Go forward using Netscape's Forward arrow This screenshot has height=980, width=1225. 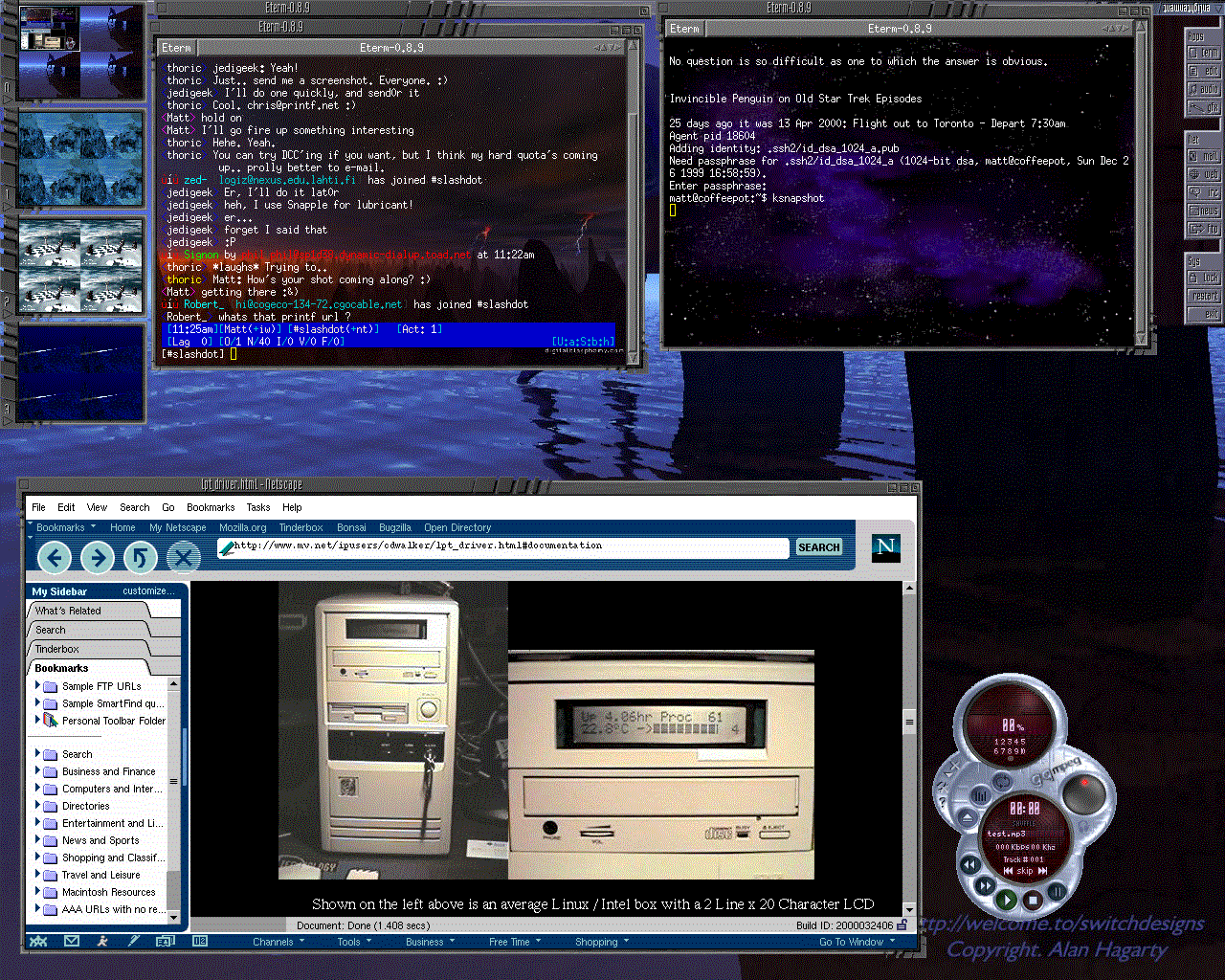pyautogui.click(x=98, y=557)
